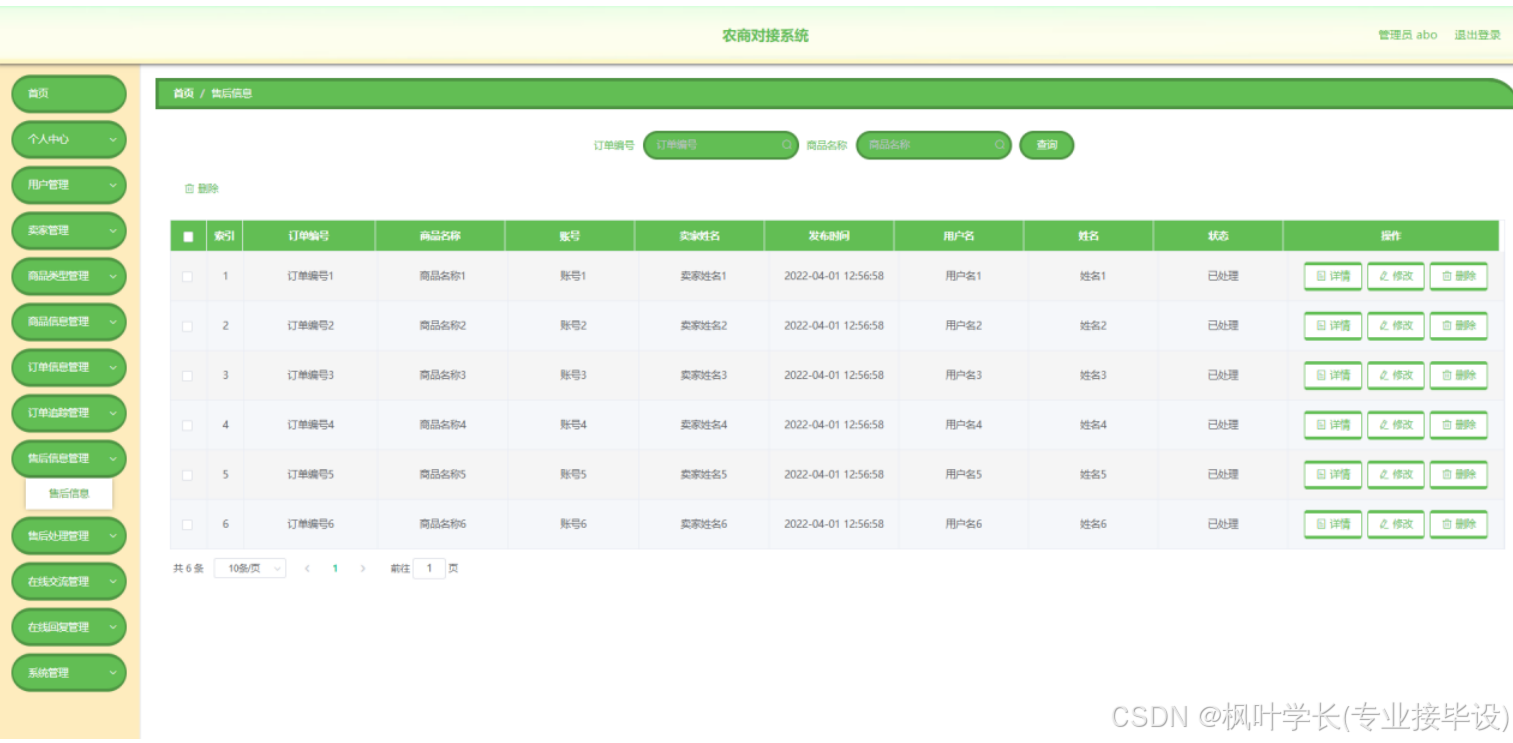Toggle the select-all checkbox in table header
This screenshot has height=743, width=1513.
point(188,237)
